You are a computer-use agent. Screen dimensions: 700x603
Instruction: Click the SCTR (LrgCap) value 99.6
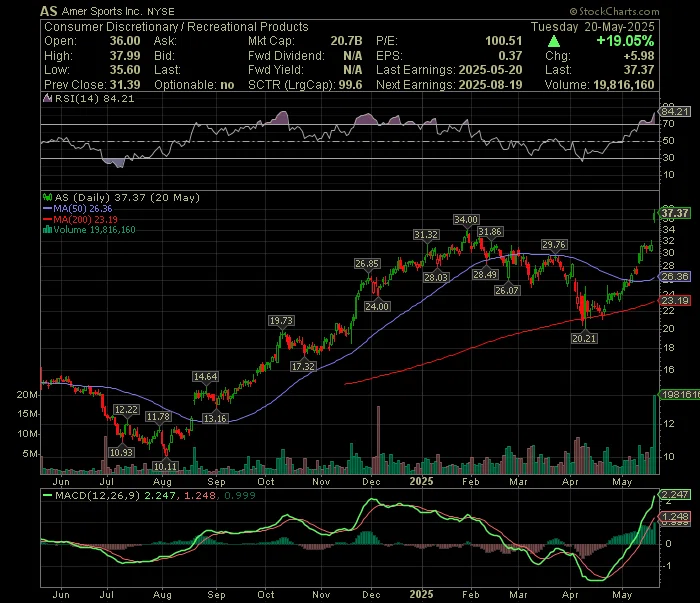[350, 84]
